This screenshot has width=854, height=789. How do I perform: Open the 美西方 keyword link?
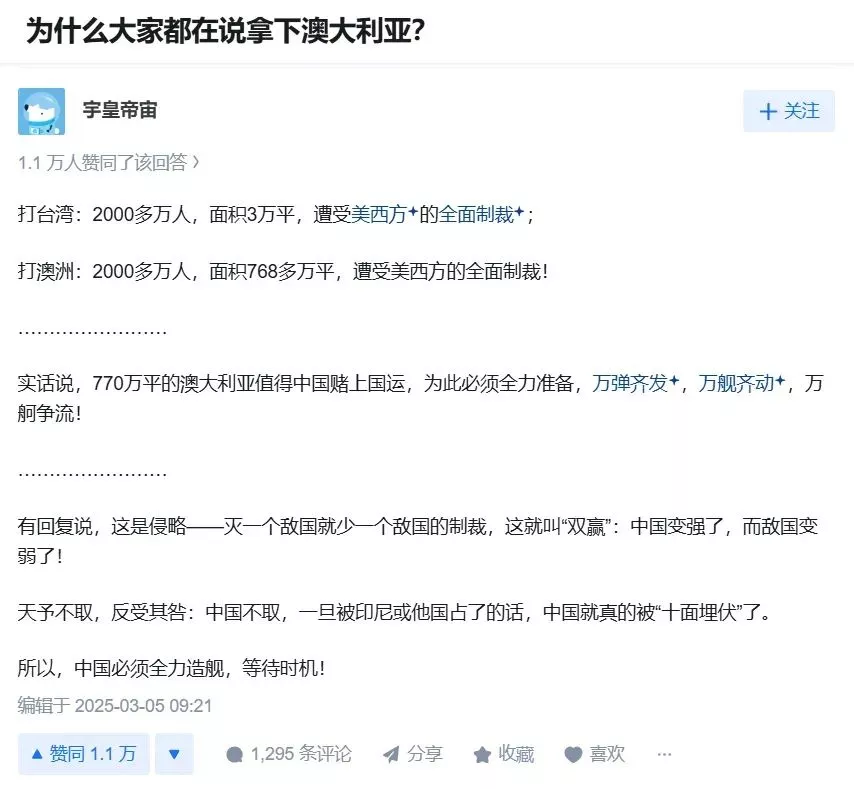tap(379, 215)
